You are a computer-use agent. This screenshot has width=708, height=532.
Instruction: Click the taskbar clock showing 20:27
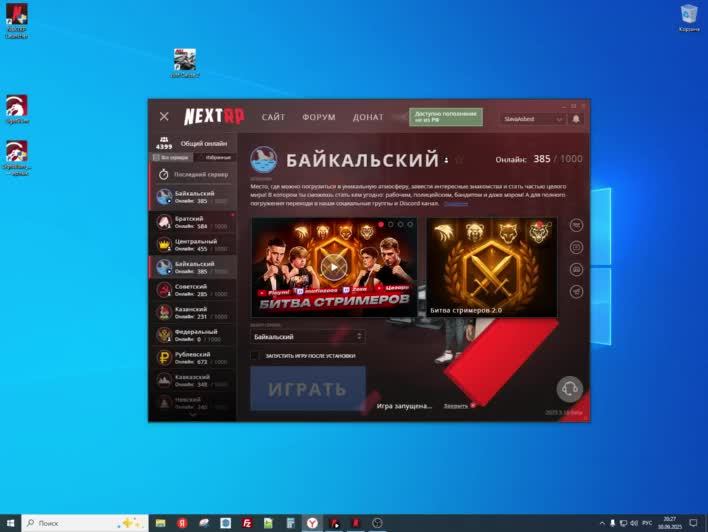click(670, 523)
